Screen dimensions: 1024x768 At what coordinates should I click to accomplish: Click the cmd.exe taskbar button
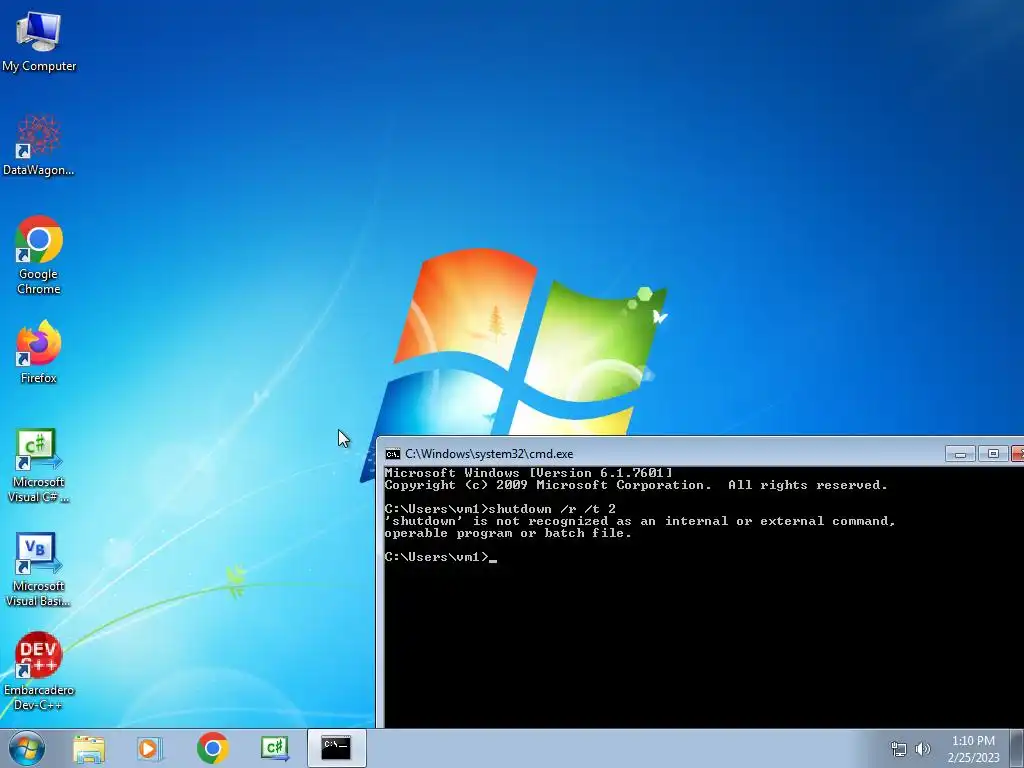pyautogui.click(x=336, y=748)
